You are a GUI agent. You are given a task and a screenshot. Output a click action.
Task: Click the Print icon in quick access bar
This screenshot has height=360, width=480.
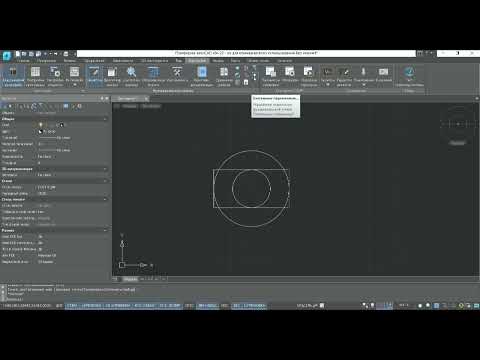(x=66, y=53)
